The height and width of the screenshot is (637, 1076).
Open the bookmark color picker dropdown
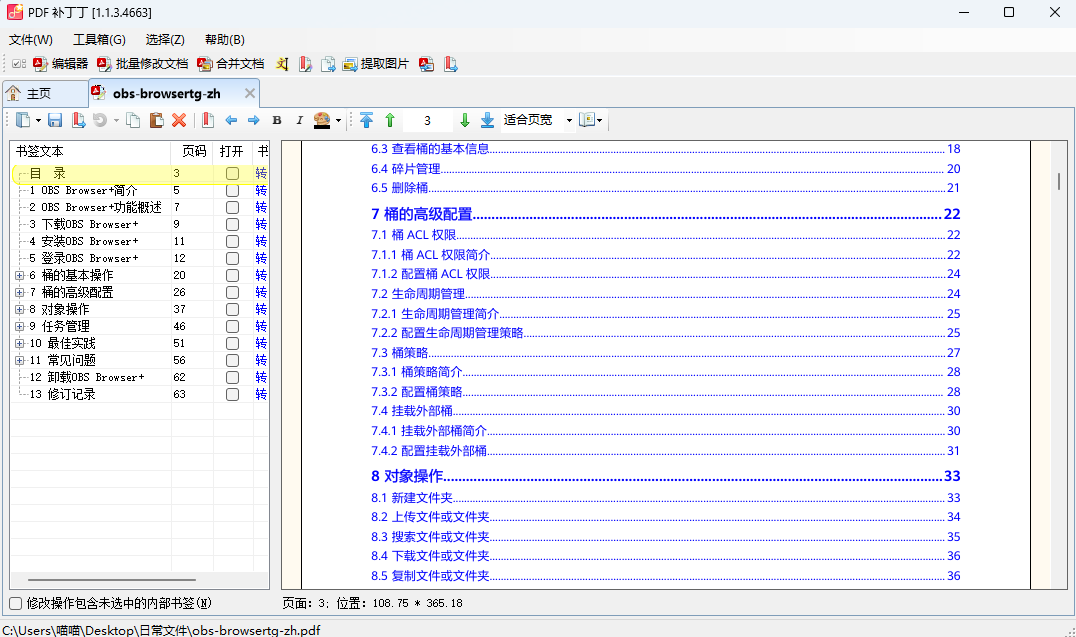pyautogui.click(x=337, y=120)
